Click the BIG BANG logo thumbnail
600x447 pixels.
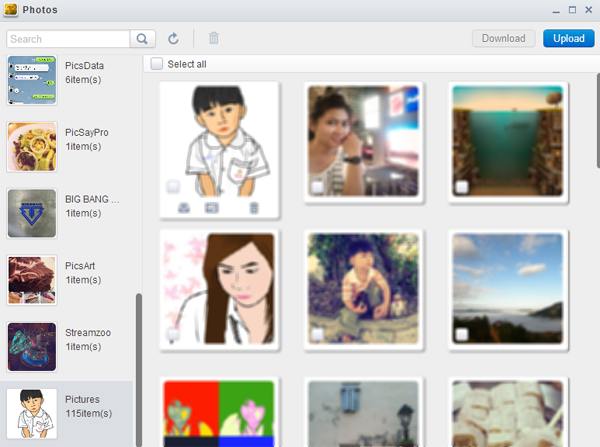pos(32,213)
